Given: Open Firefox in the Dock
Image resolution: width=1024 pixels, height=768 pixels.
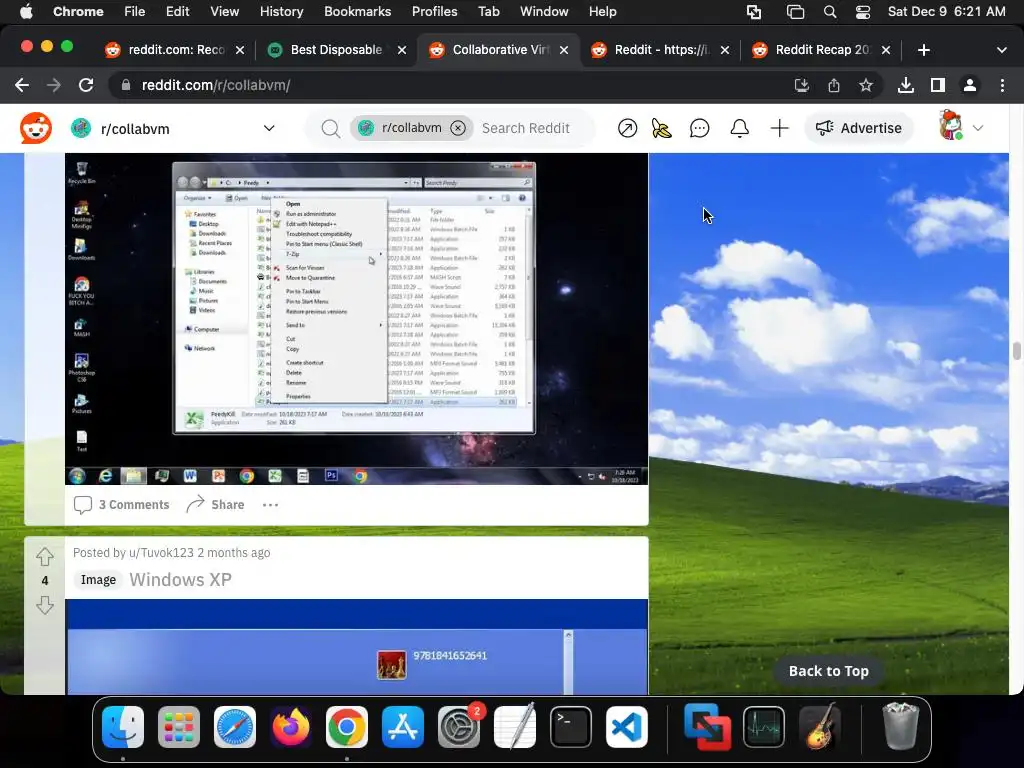Looking at the screenshot, I should tap(291, 727).
